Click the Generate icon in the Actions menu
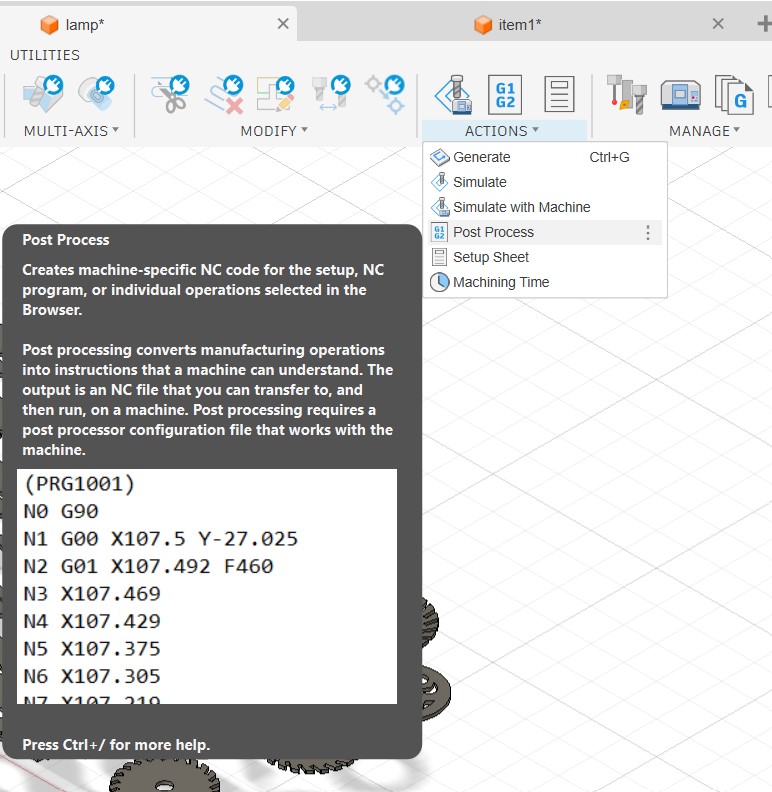 pos(440,158)
